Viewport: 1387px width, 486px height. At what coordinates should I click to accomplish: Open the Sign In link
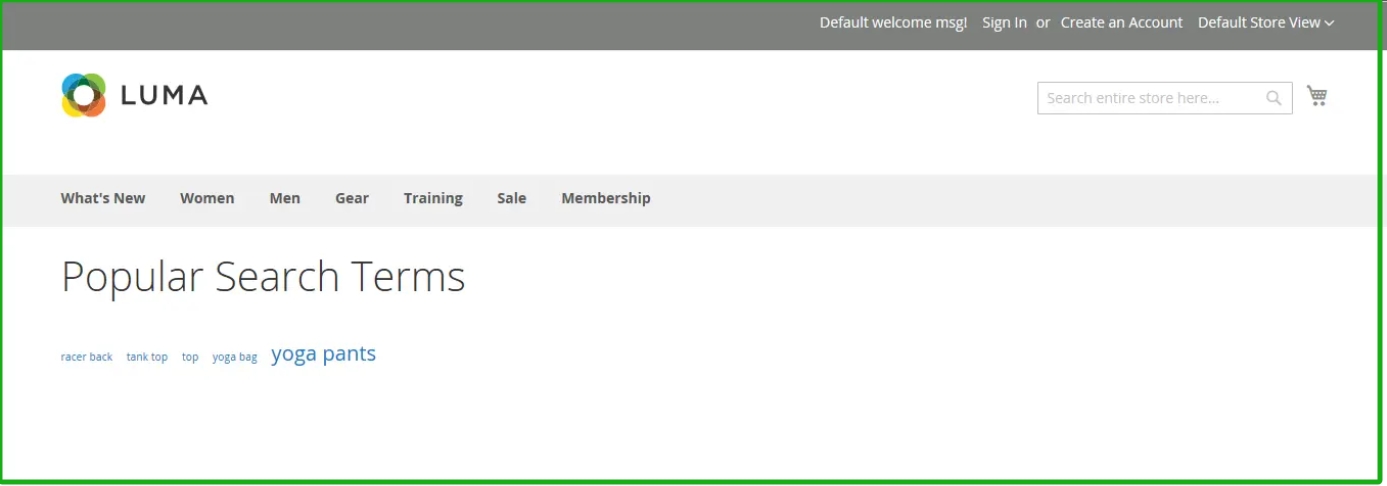pos(1004,23)
